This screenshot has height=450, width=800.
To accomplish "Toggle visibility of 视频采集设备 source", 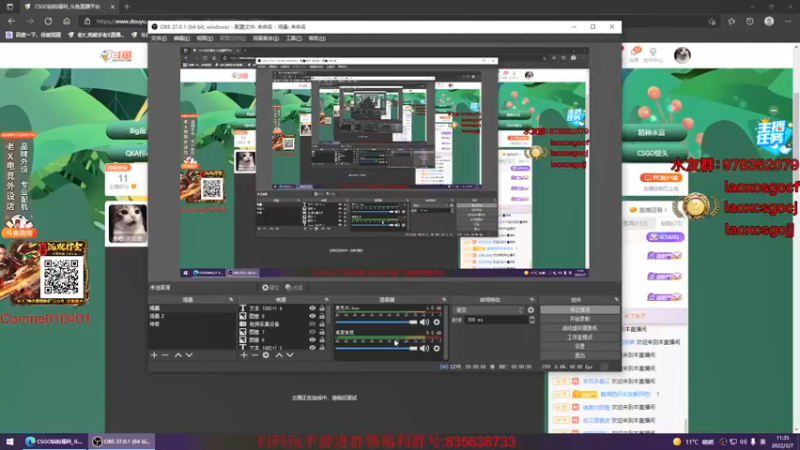I will [312, 324].
